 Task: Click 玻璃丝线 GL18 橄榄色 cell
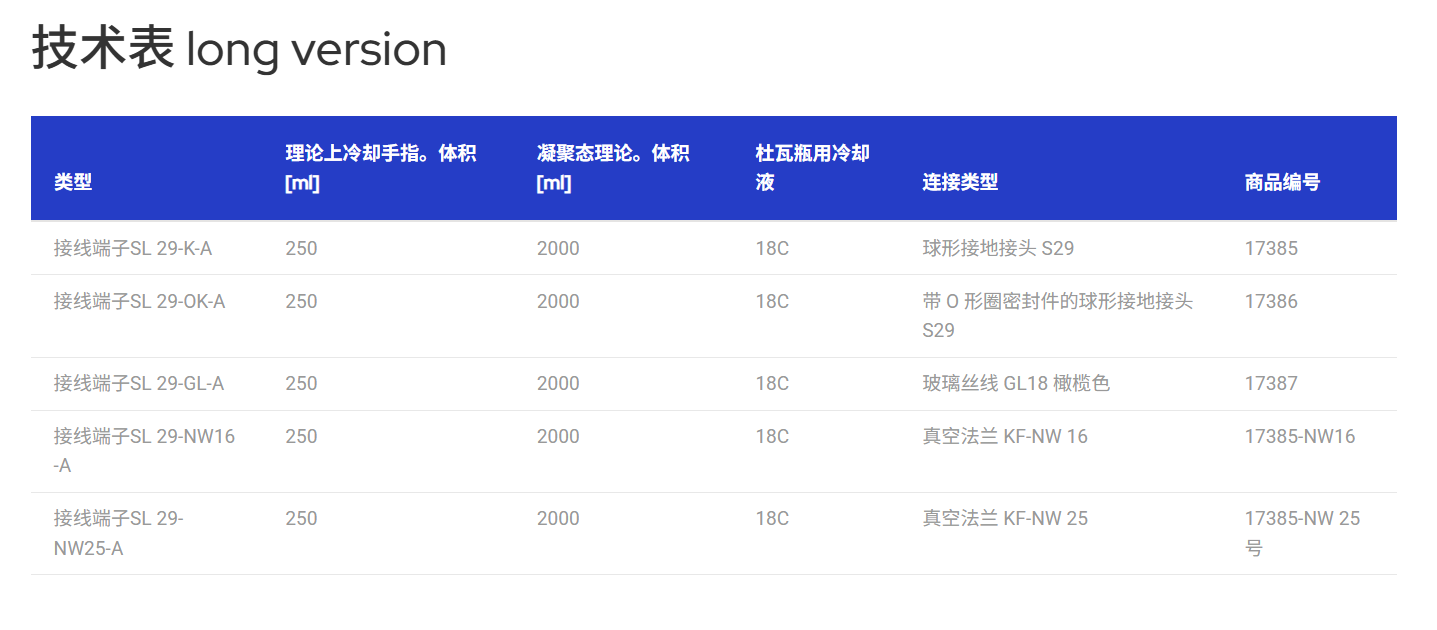[1016, 383]
